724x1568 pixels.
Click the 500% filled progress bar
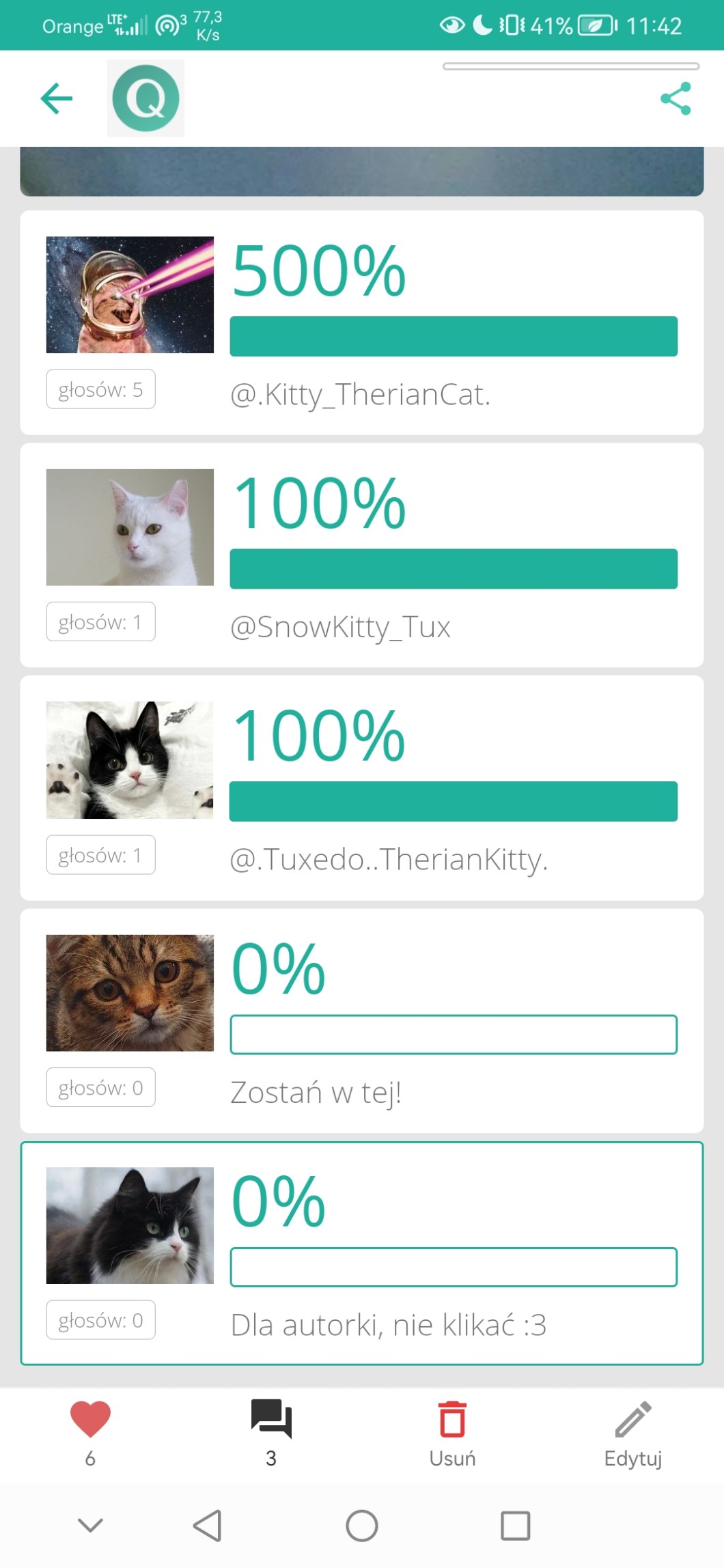click(454, 336)
